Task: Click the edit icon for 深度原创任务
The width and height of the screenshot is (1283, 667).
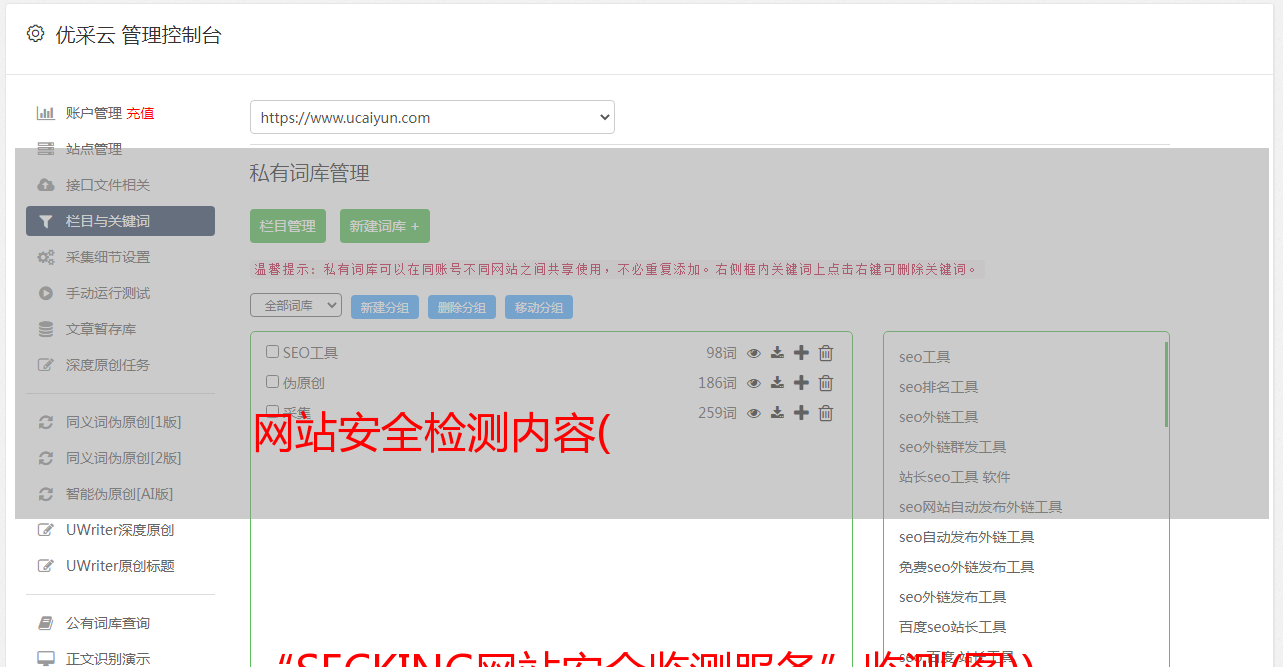Action: coord(45,365)
